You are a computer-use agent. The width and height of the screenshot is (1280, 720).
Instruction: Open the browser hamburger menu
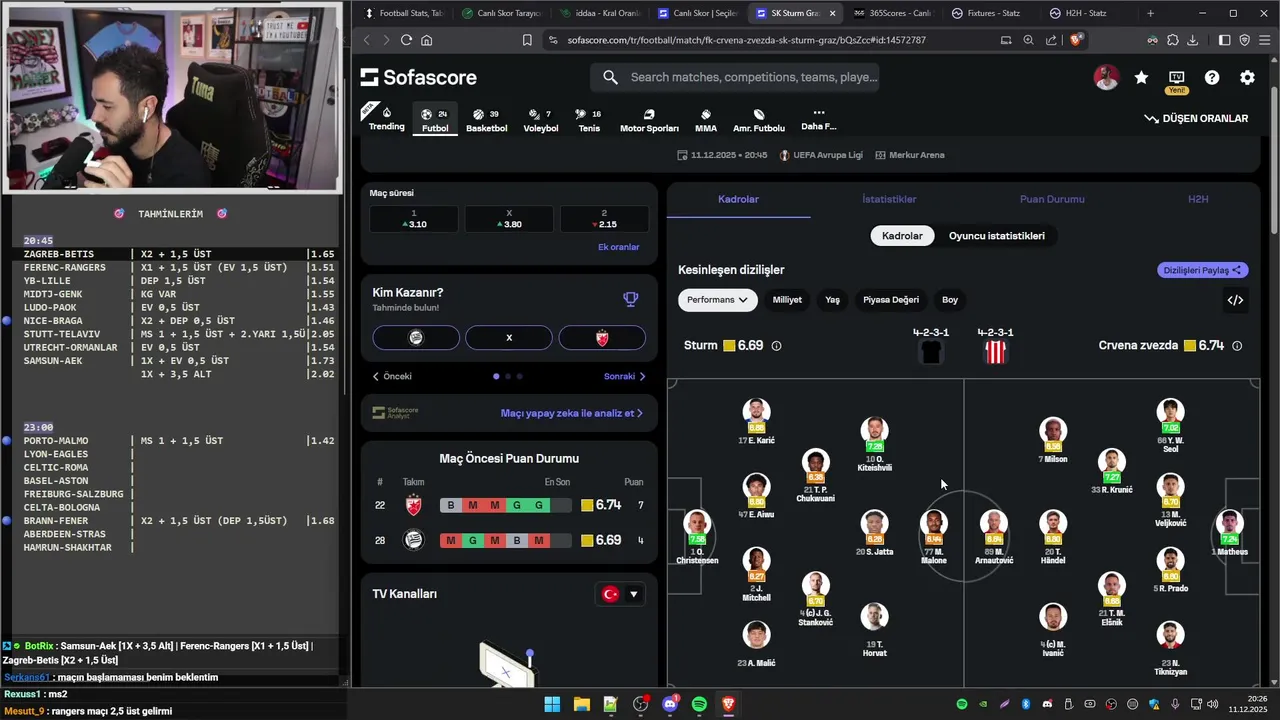coord(1265,40)
